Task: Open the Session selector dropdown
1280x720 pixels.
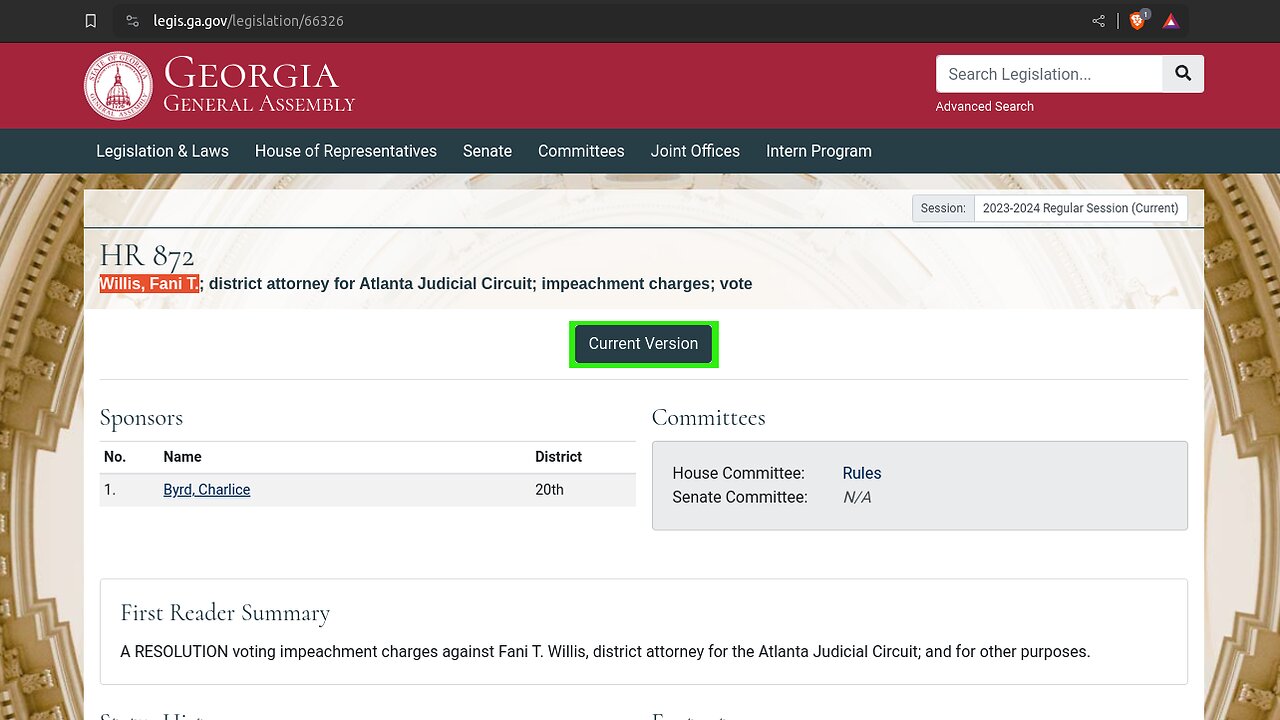Action: [x=1080, y=208]
